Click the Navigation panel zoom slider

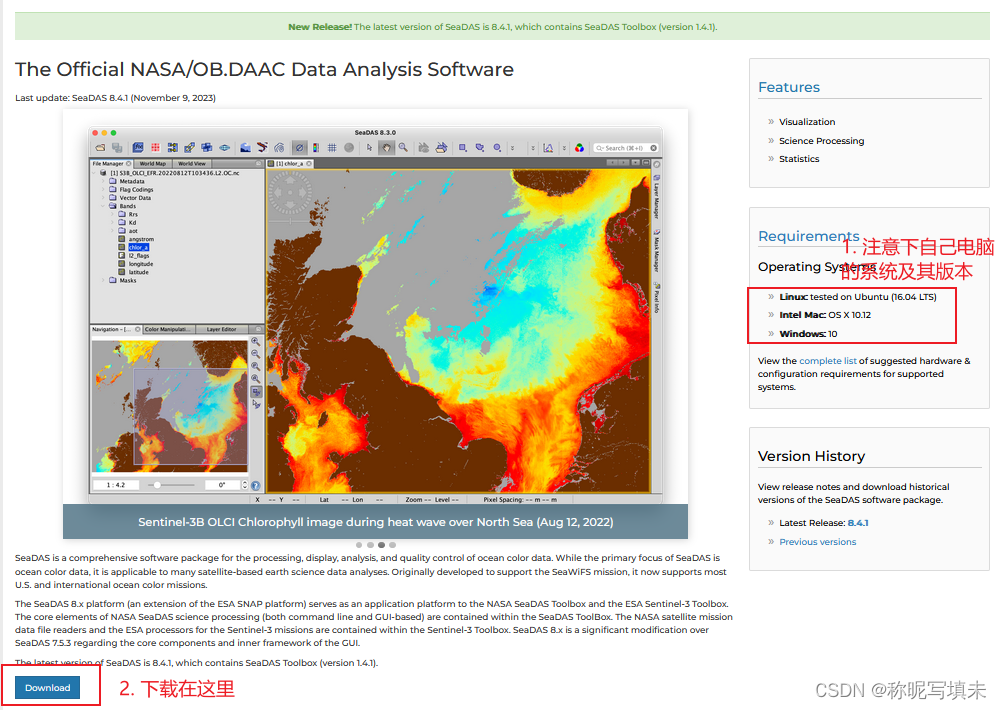coord(171,485)
